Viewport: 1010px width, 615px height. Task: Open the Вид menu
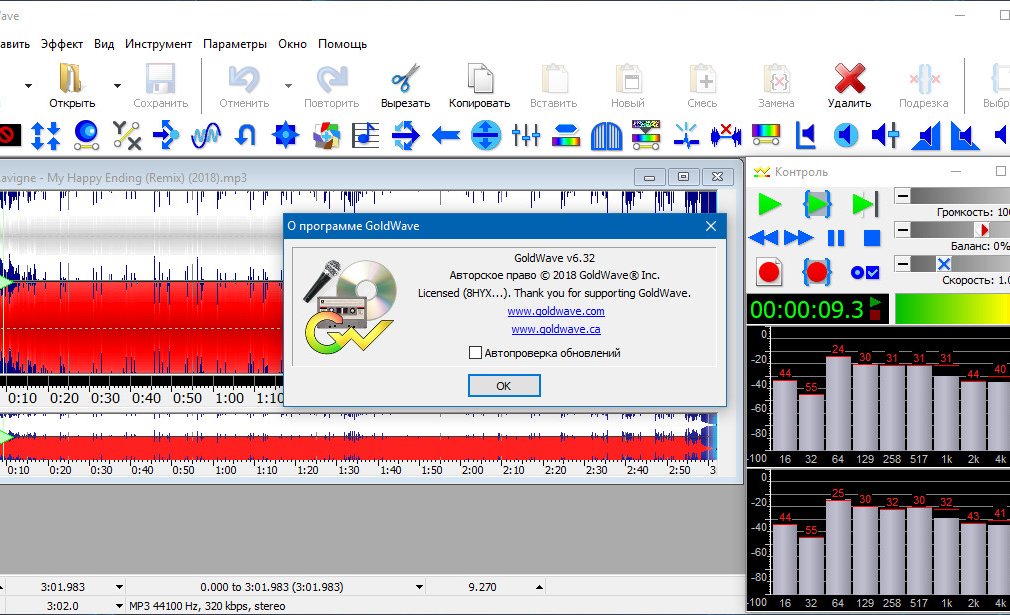click(104, 44)
